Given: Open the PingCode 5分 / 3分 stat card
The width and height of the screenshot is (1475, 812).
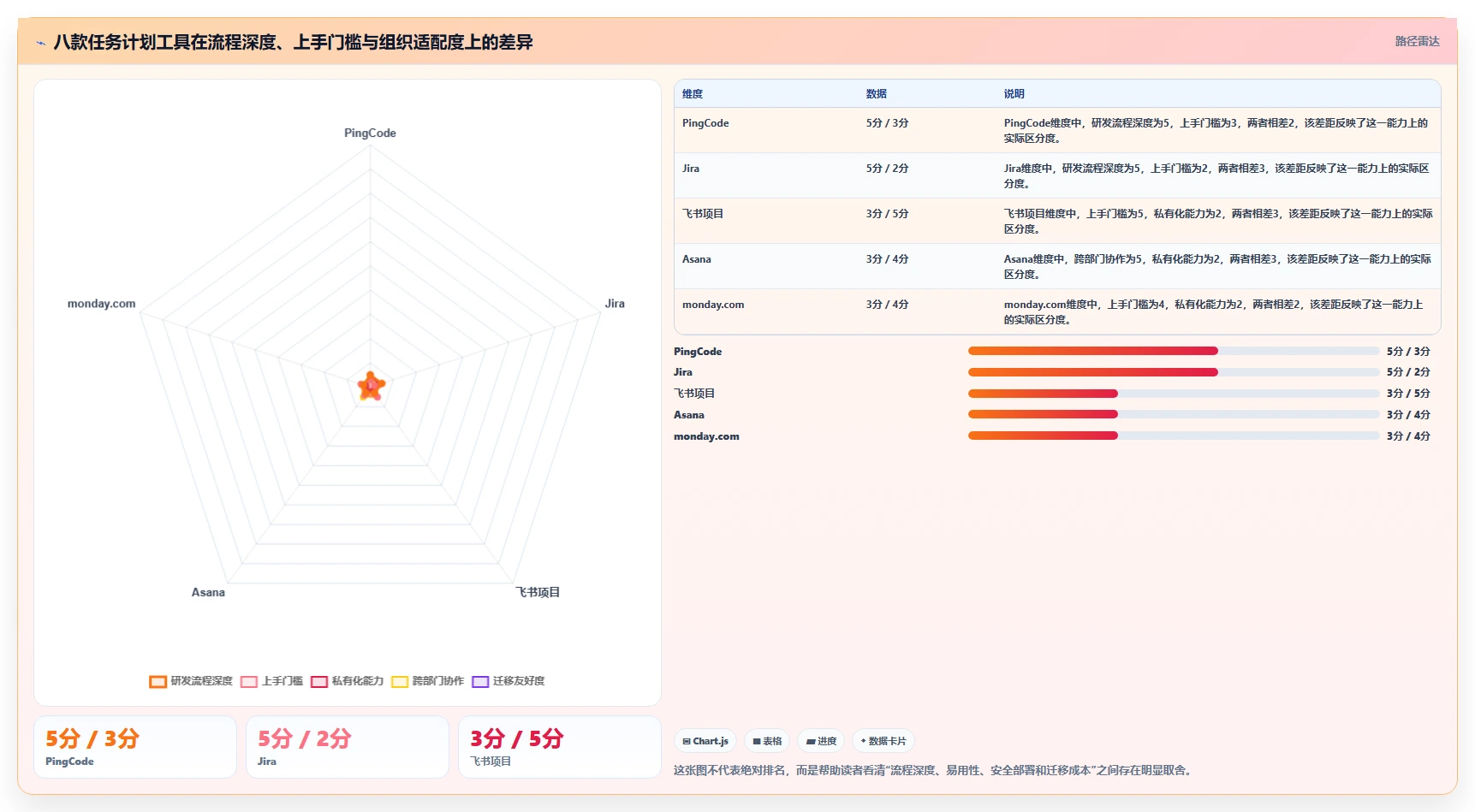Looking at the screenshot, I should (x=135, y=747).
